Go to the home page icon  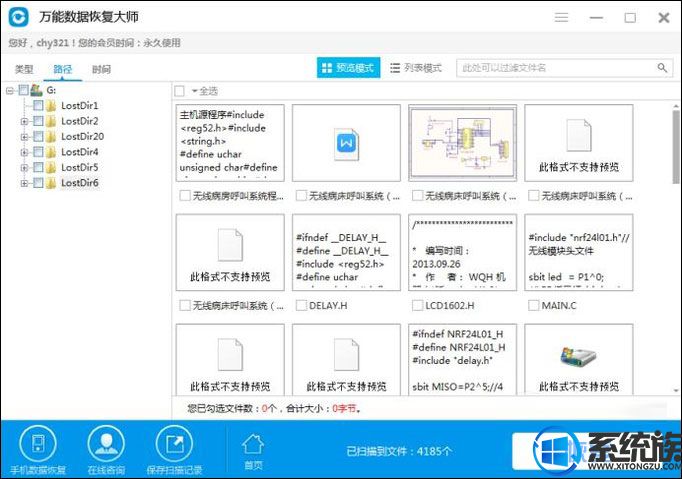pyautogui.click(x=253, y=445)
